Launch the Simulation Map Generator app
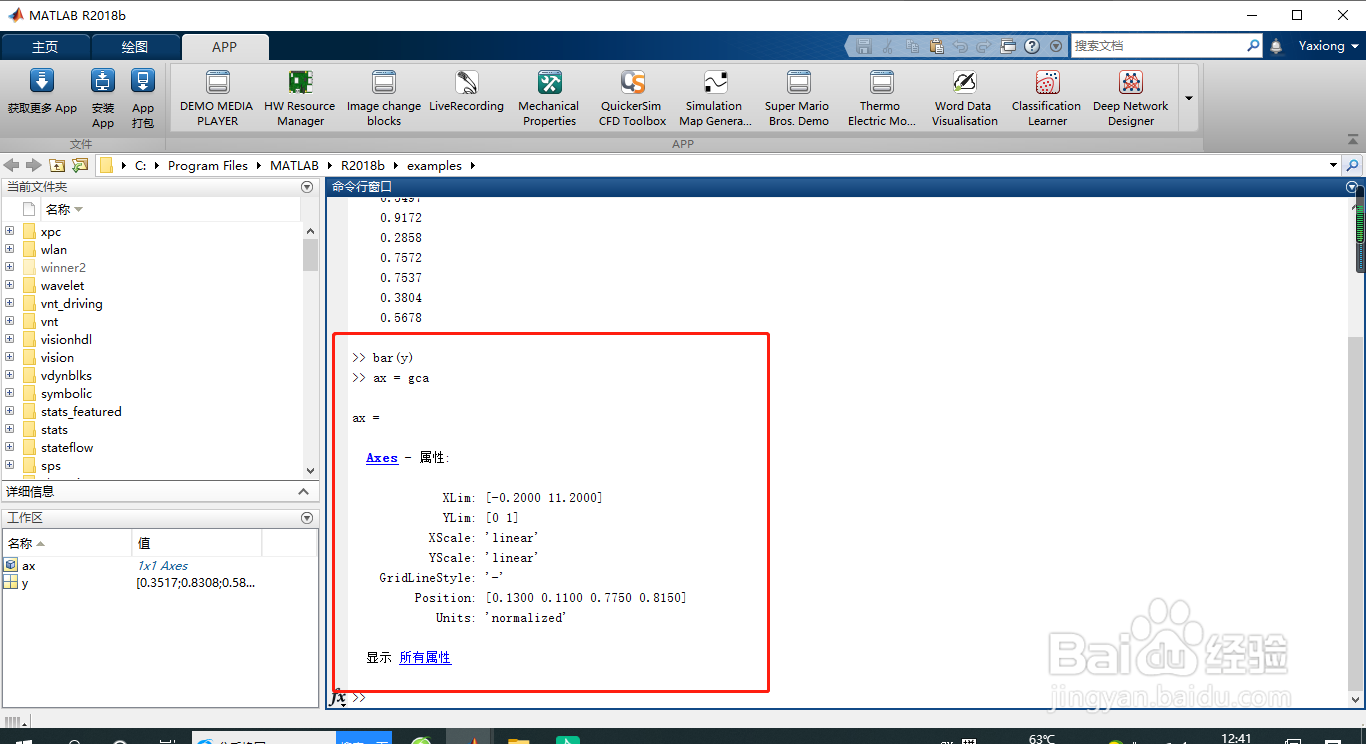The width and height of the screenshot is (1366, 744). pyautogui.click(x=715, y=98)
